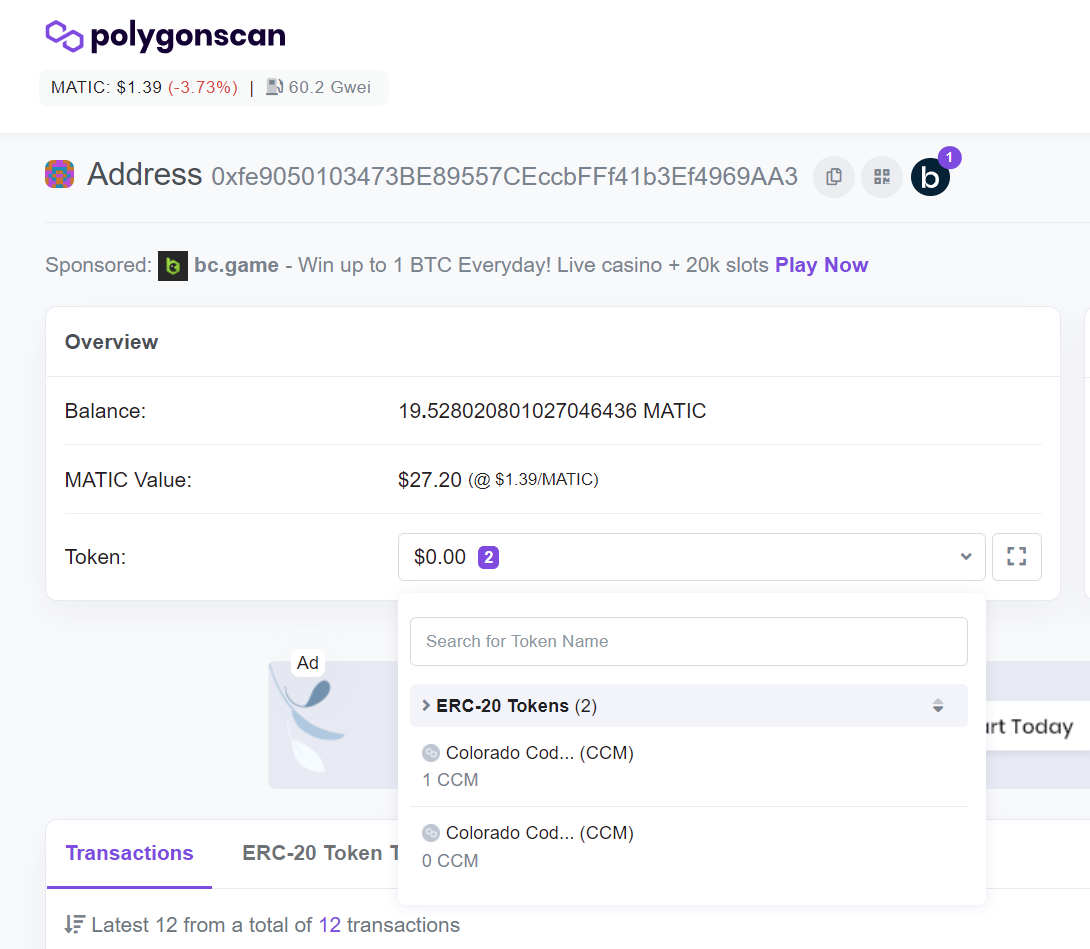Copy the address to clipboard

(x=833, y=177)
